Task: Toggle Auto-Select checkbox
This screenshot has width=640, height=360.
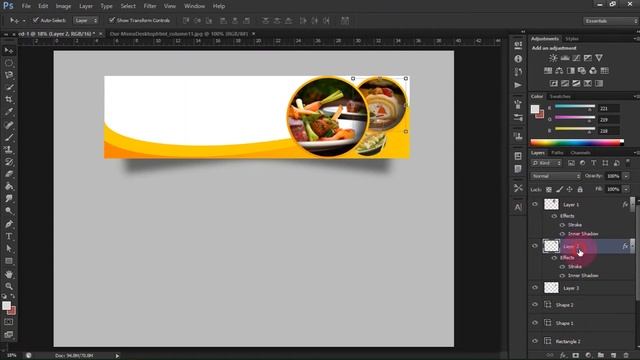Action: click(x=36, y=20)
